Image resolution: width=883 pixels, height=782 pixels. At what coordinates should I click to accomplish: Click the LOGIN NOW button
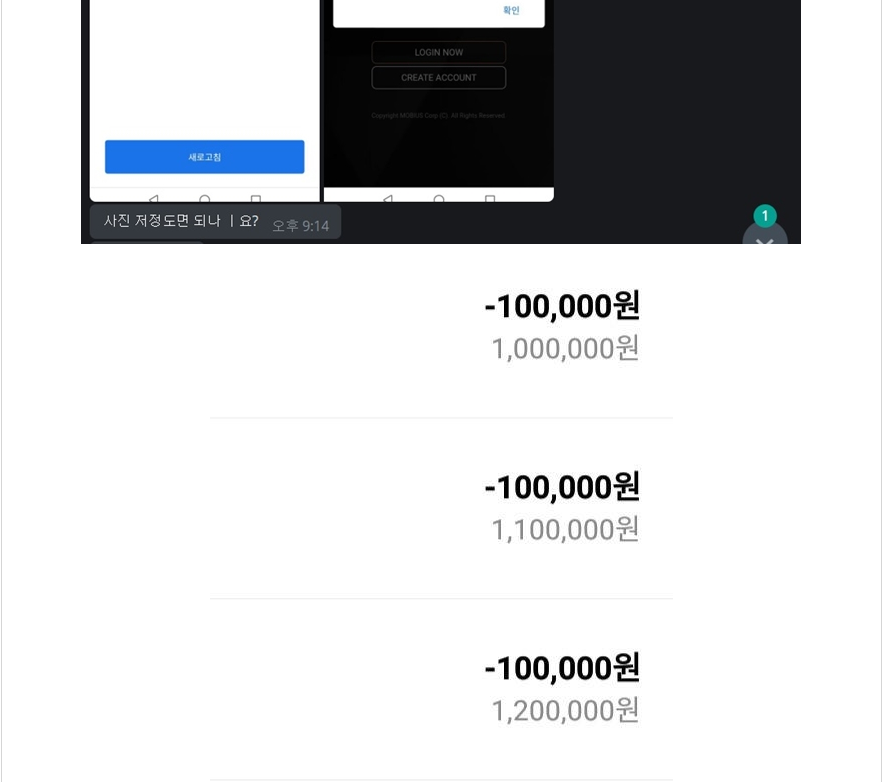click(439, 52)
